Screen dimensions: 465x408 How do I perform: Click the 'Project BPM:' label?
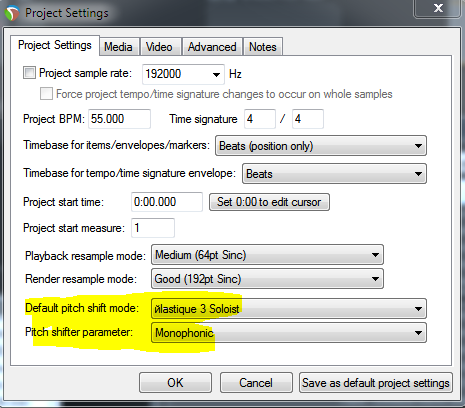[54, 119]
